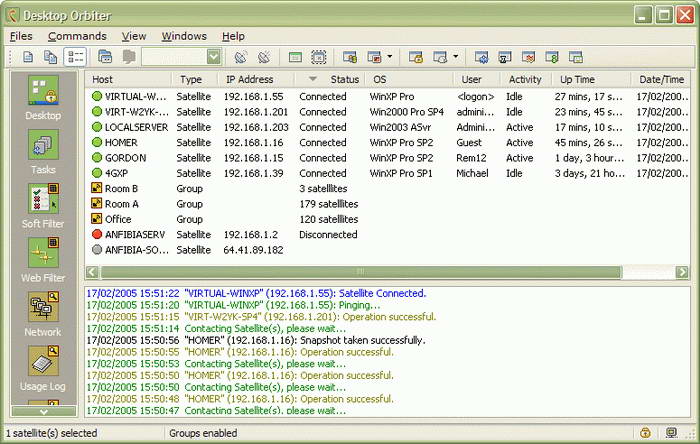The width and height of the screenshot is (700, 444).
Task: Select the HOMER satellite row
Action: click(x=388, y=142)
